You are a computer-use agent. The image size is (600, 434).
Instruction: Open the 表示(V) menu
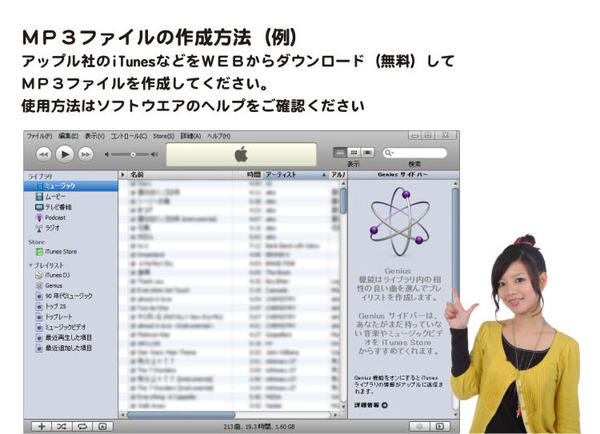click(x=95, y=136)
